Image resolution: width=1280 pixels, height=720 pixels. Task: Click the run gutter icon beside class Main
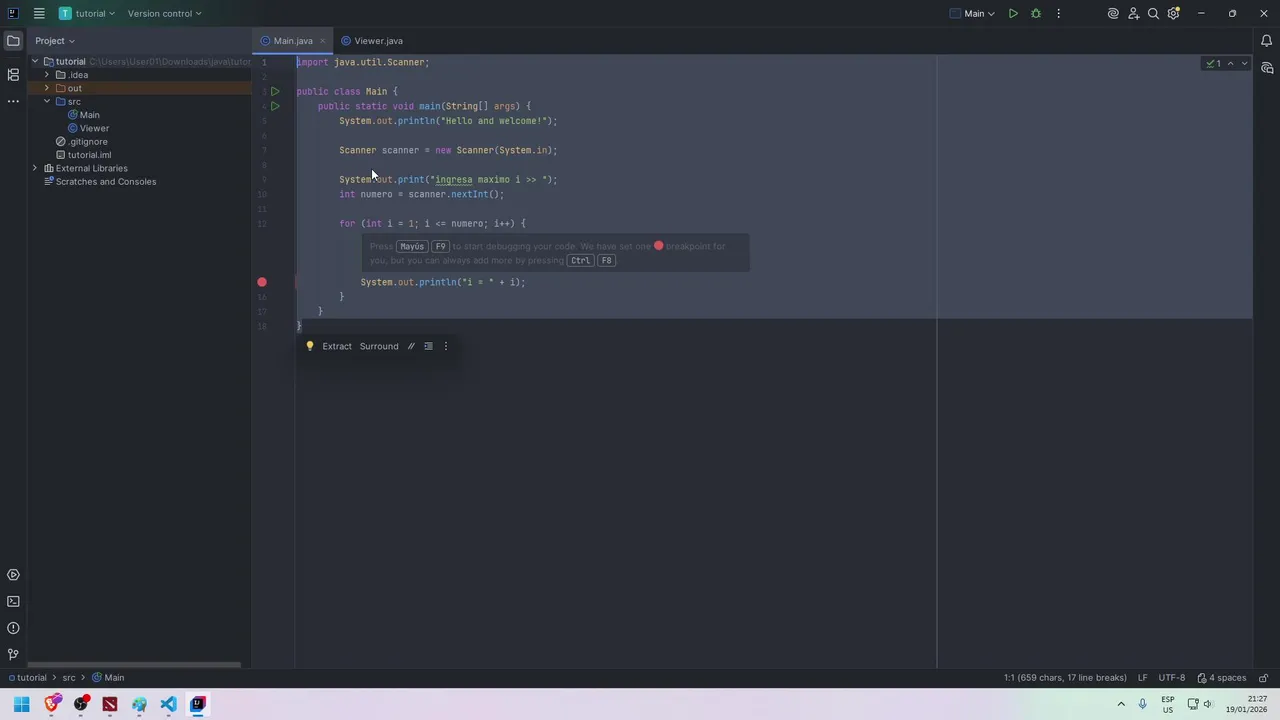click(x=275, y=91)
